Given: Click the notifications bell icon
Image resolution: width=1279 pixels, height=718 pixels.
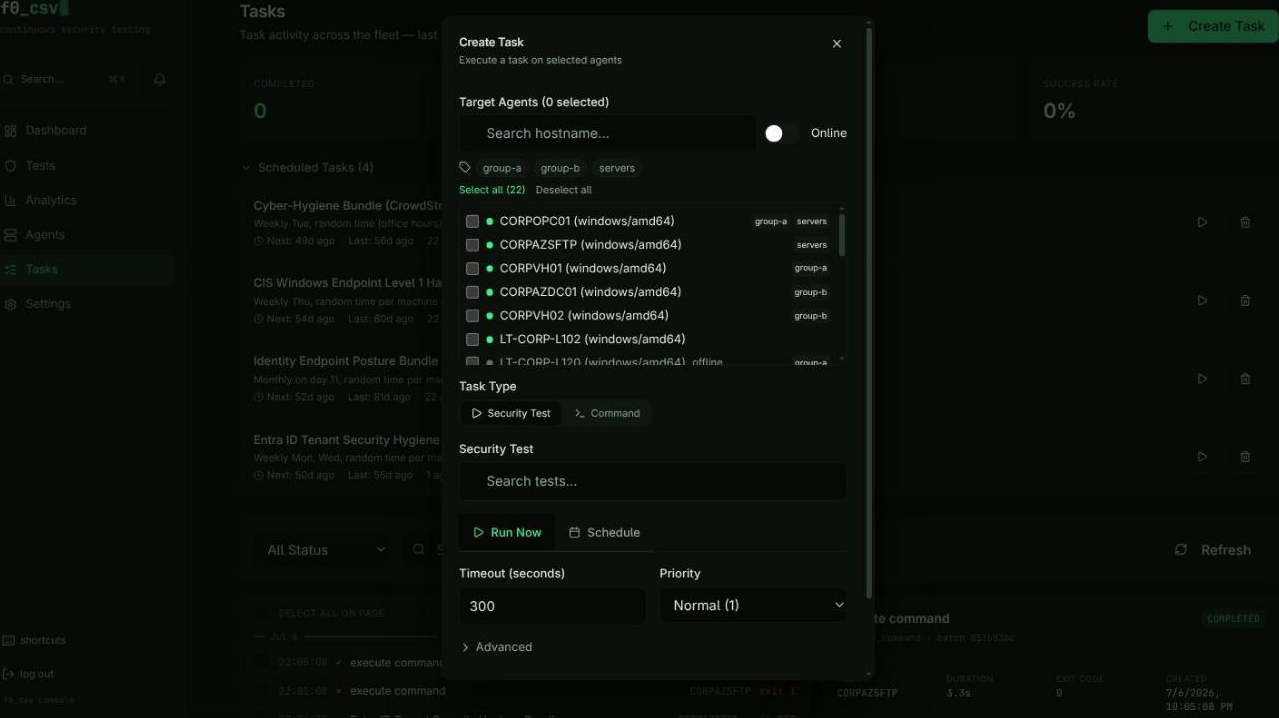Looking at the screenshot, I should point(160,79).
